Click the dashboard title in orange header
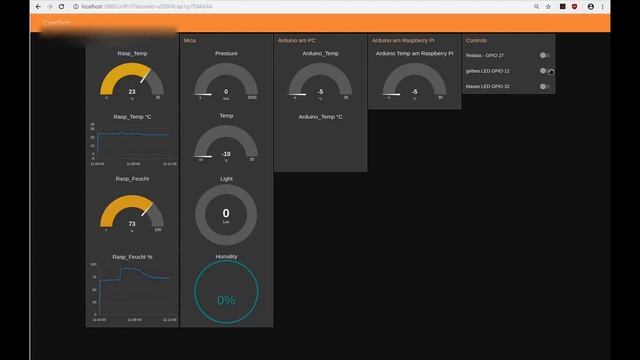Screen dimensions: 640x360 (x=56, y=22)
